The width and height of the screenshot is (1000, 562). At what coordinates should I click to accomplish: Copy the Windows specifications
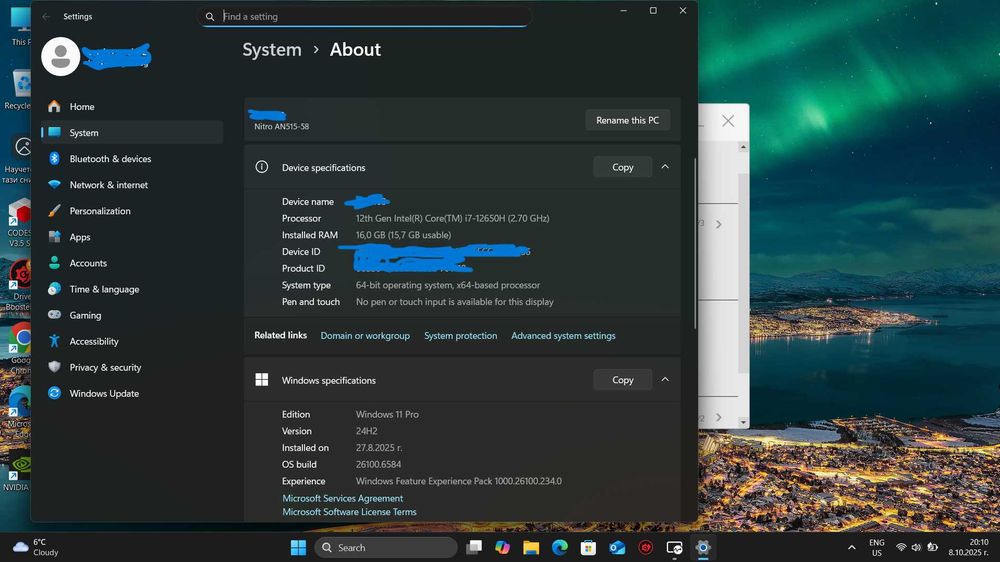(x=622, y=380)
